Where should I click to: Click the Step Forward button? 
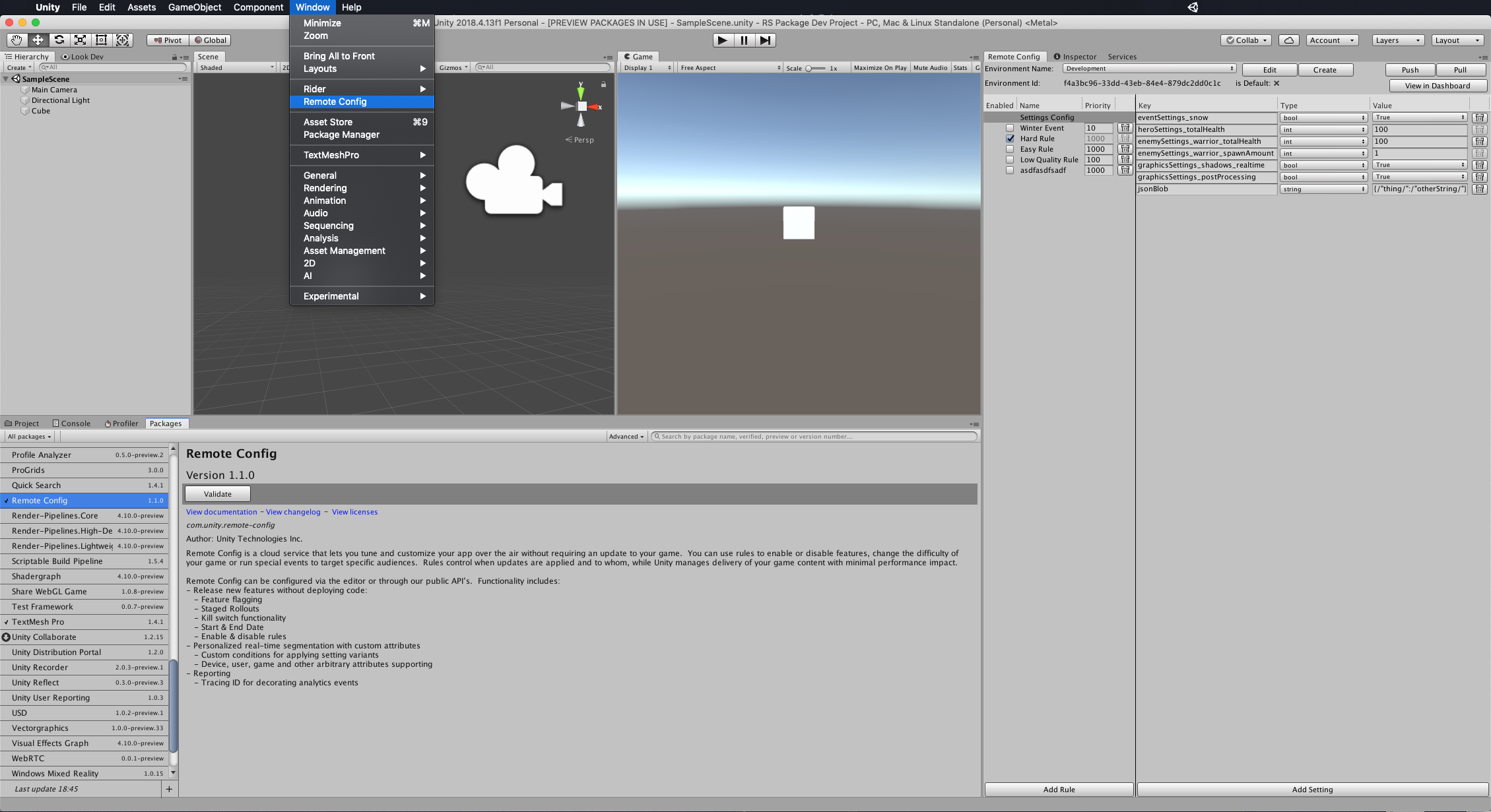[766, 40]
